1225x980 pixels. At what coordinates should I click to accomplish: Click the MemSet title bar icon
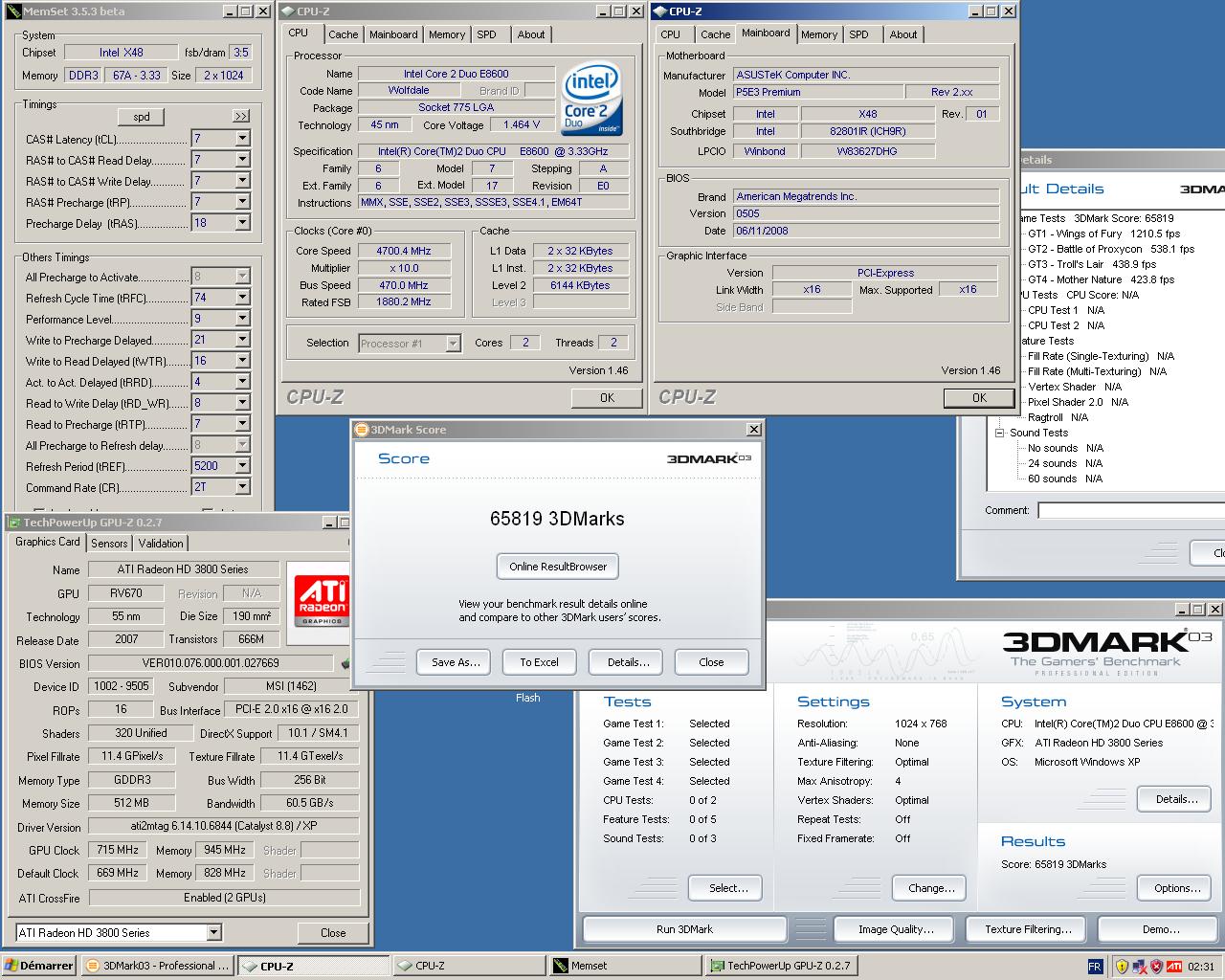click(13, 11)
